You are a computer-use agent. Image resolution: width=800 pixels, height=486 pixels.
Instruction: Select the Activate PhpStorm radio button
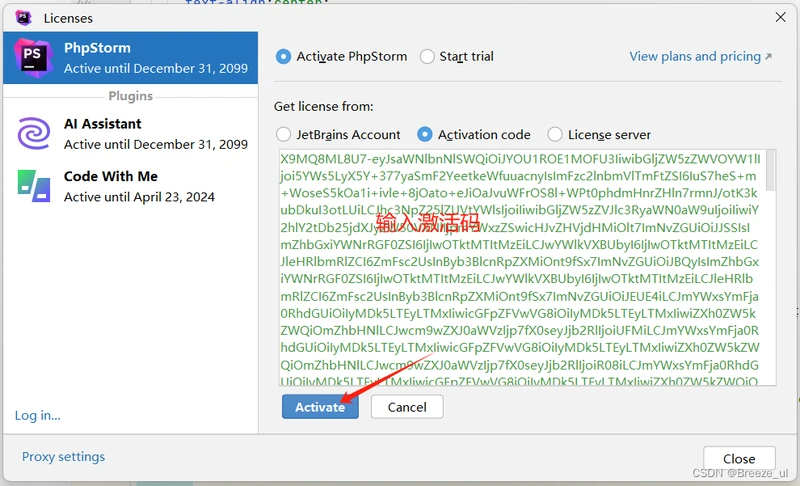pos(283,56)
